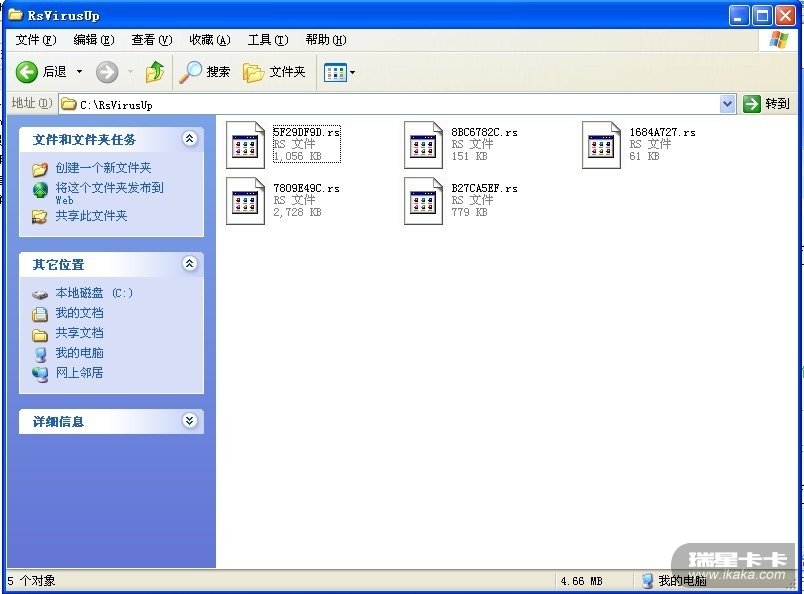Expand the 详细信息 panel
Viewport: 804px width, 594px height.
[x=189, y=421]
